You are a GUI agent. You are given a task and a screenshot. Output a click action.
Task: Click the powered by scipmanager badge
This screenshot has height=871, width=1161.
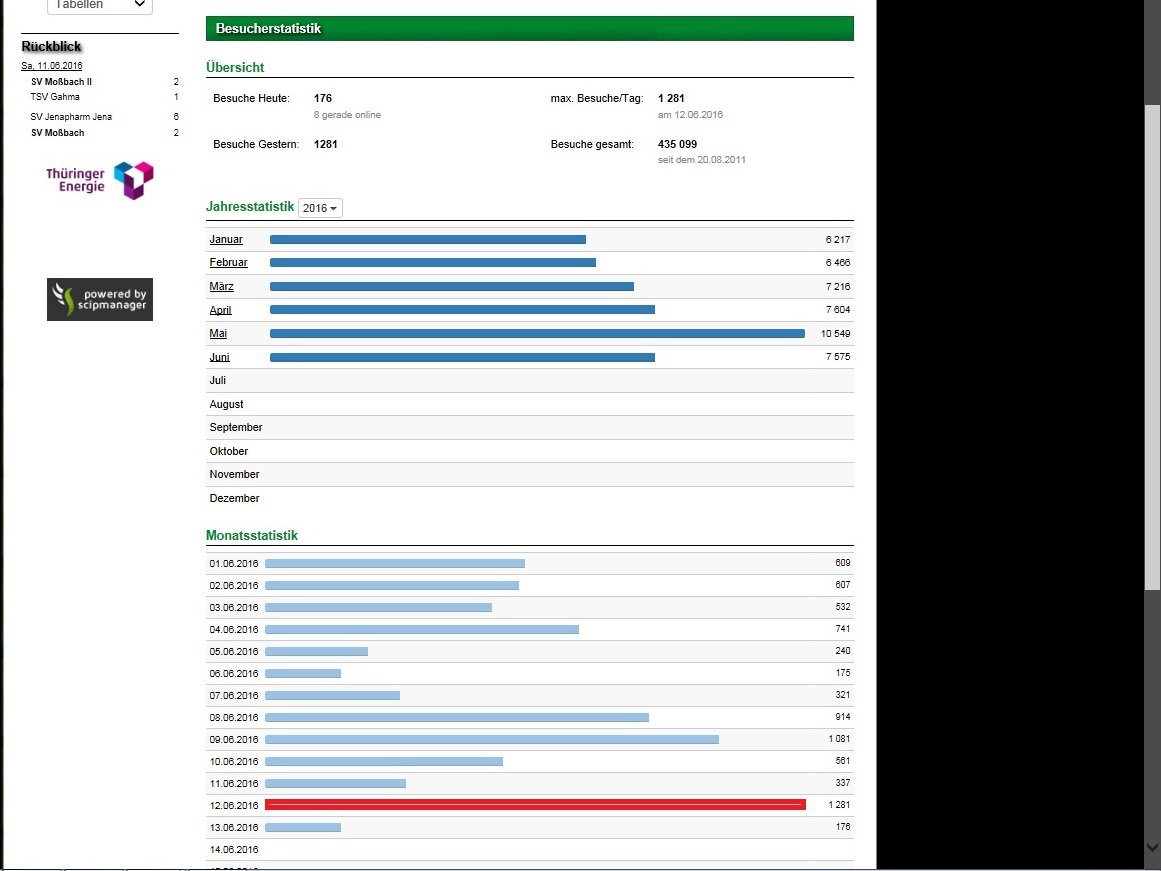[x=100, y=299]
